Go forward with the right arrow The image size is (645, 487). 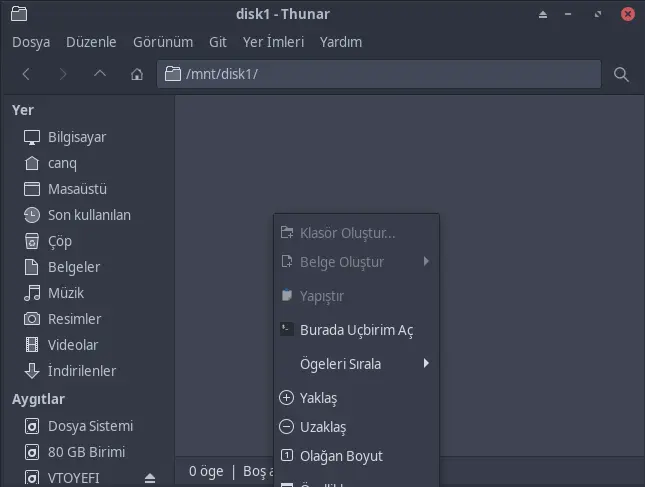(x=63, y=74)
